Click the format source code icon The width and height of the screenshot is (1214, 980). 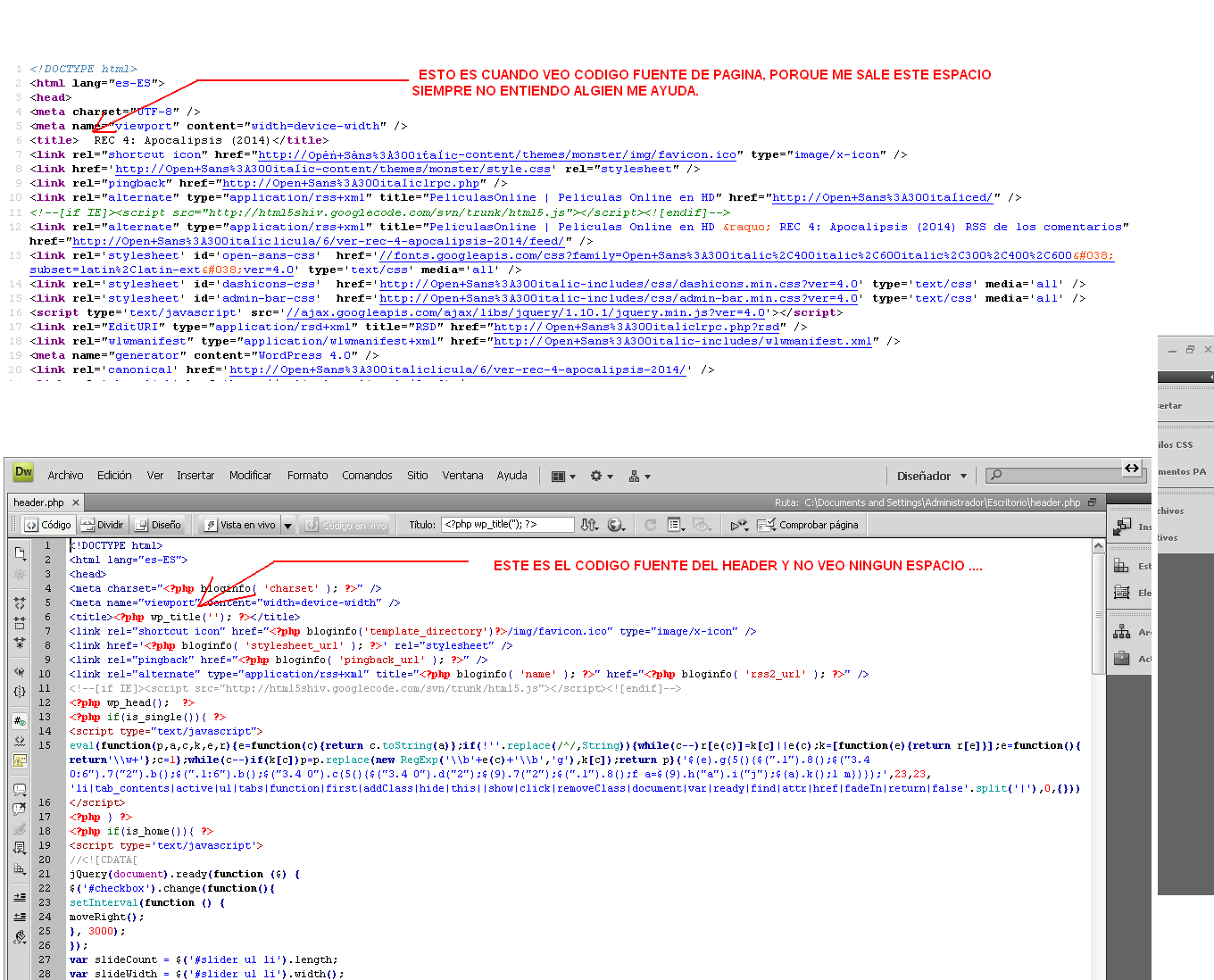click(x=20, y=937)
